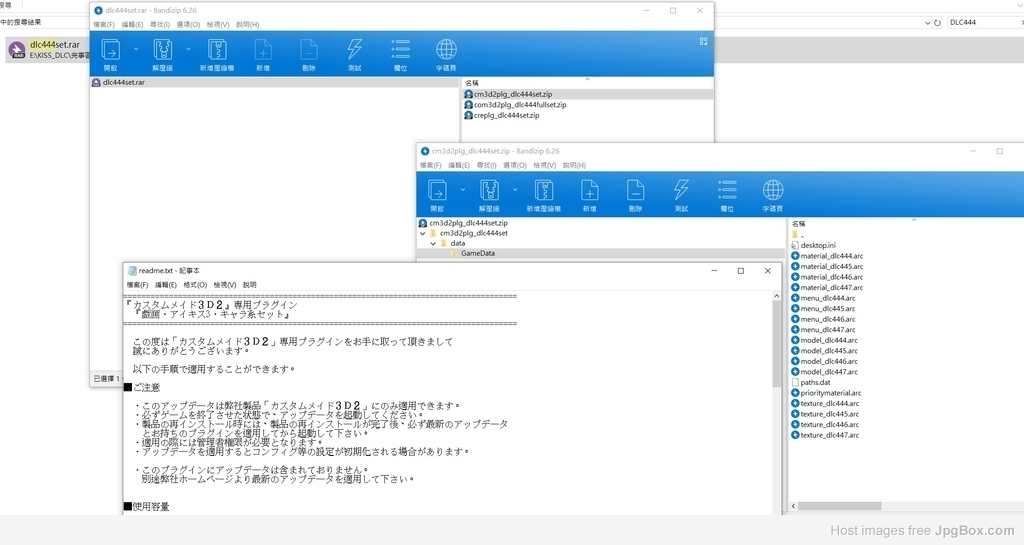Click the grid view icon in dlc444set.rar toolbar corner
Image resolution: width=1024 pixels, height=545 pixels.
(x=703, y=41)
